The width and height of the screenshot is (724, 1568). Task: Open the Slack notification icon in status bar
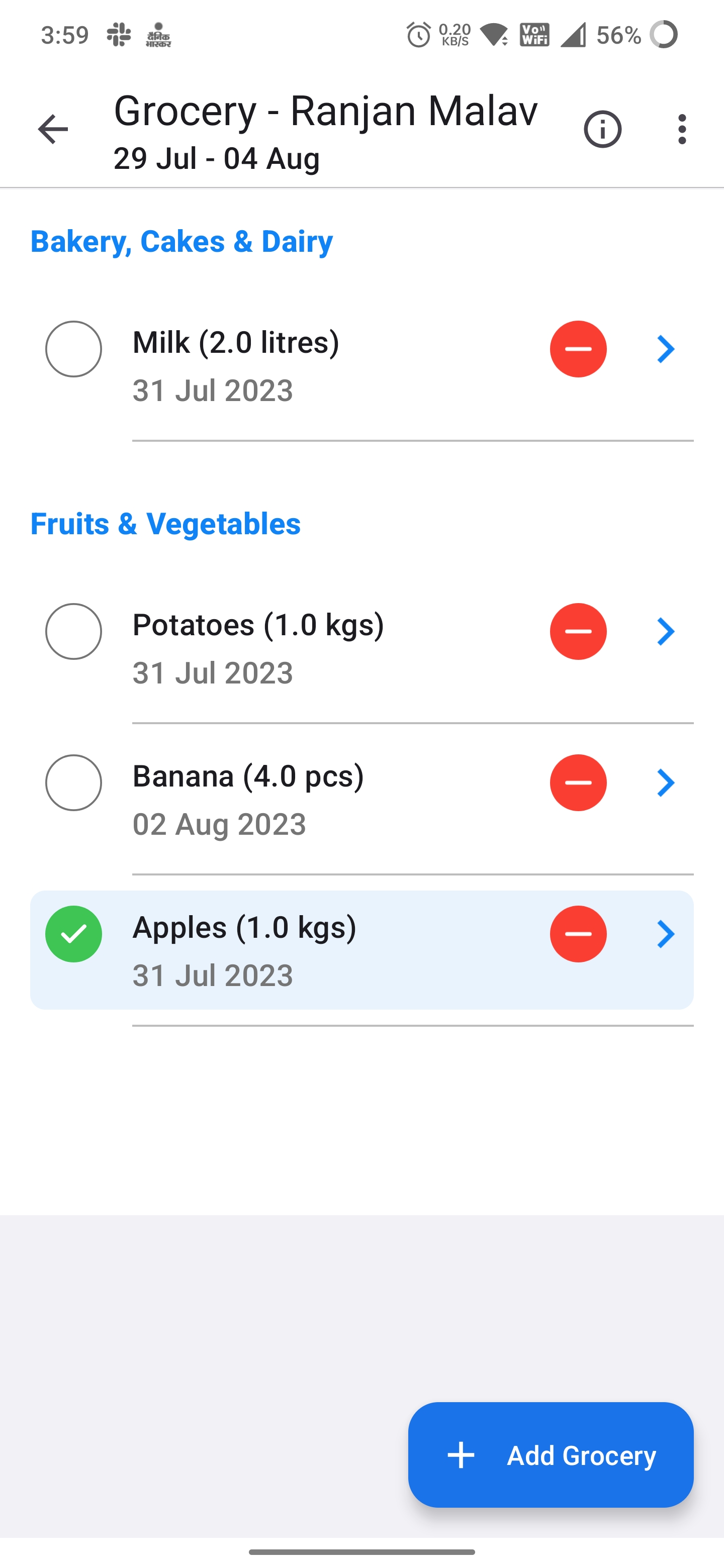click(119, 35)
